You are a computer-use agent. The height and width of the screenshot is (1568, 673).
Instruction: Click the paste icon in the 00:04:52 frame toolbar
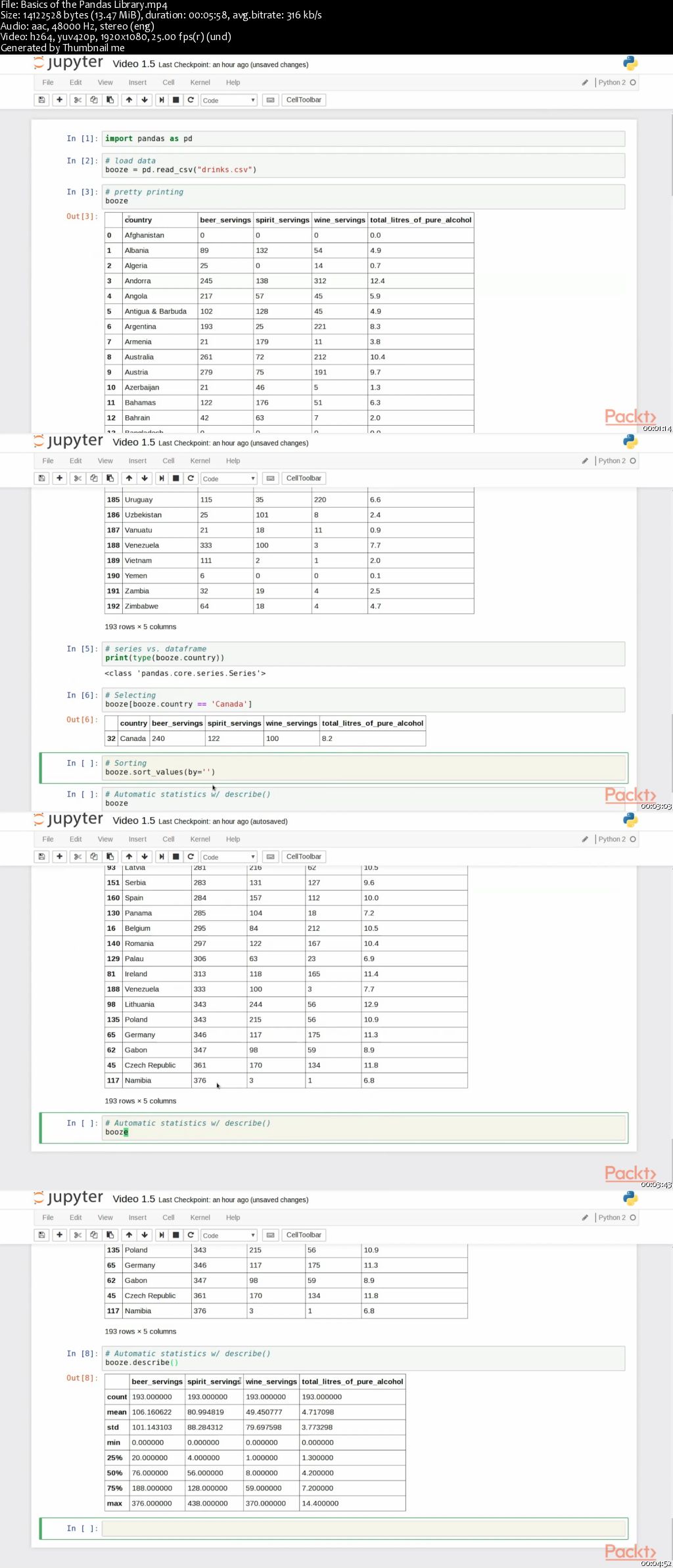tap(110, 1235)
